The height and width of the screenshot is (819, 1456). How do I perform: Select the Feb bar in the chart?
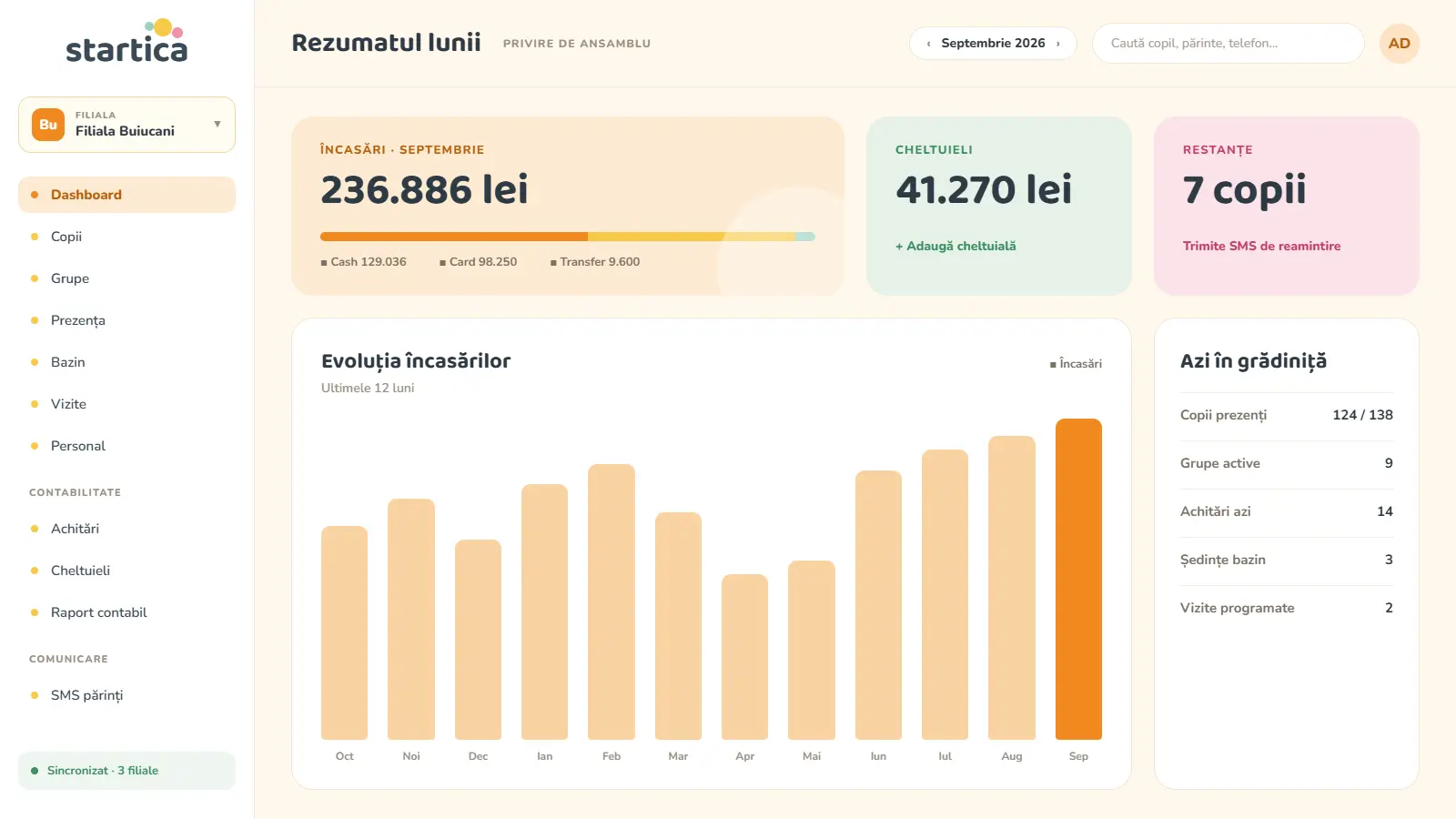(612, 602)
